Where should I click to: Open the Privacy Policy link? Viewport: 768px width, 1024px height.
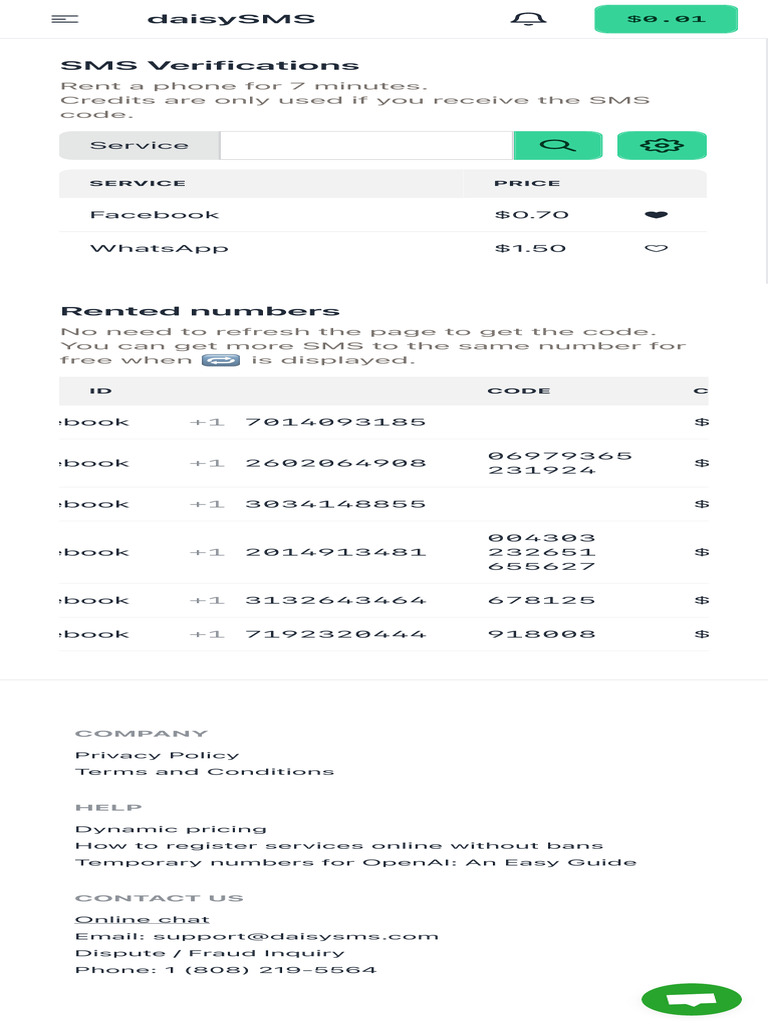point(157,755)
